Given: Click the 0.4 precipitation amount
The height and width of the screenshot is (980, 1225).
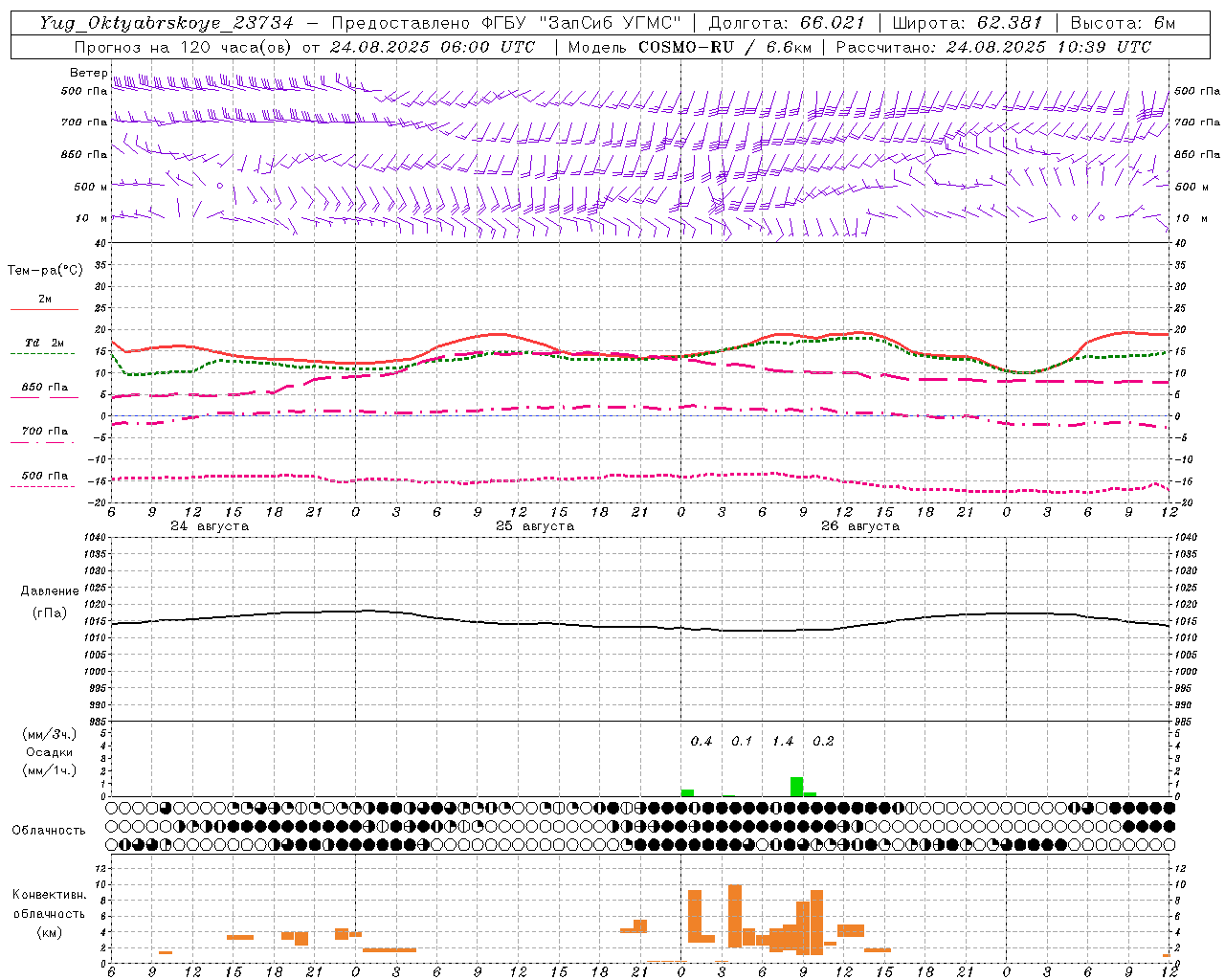Looking at the screenshot, I should point(702,742).
